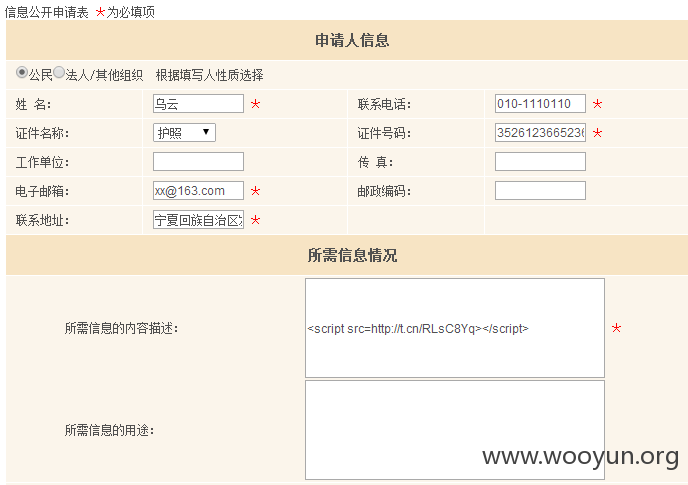Image resolution: width=688 pixels, height=485 pixels.
Task: Select the 法人/其他组织 radio button
Action: click(59, 72)
